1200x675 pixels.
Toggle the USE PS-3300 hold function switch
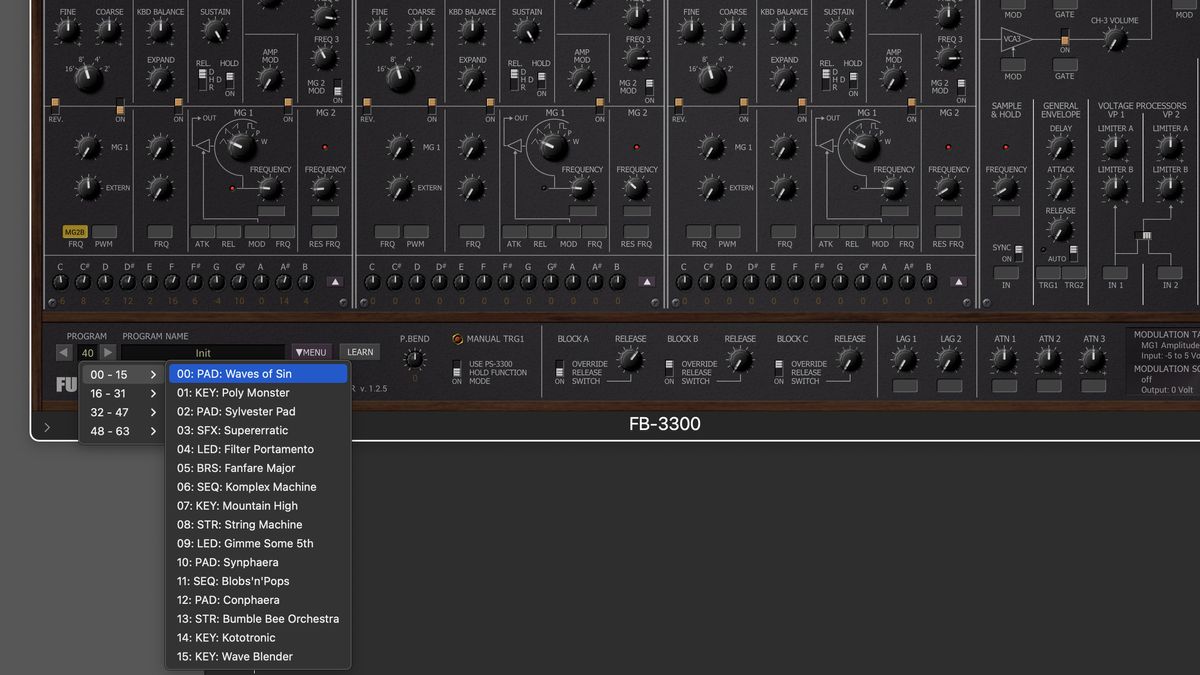[x=457, y=368]
